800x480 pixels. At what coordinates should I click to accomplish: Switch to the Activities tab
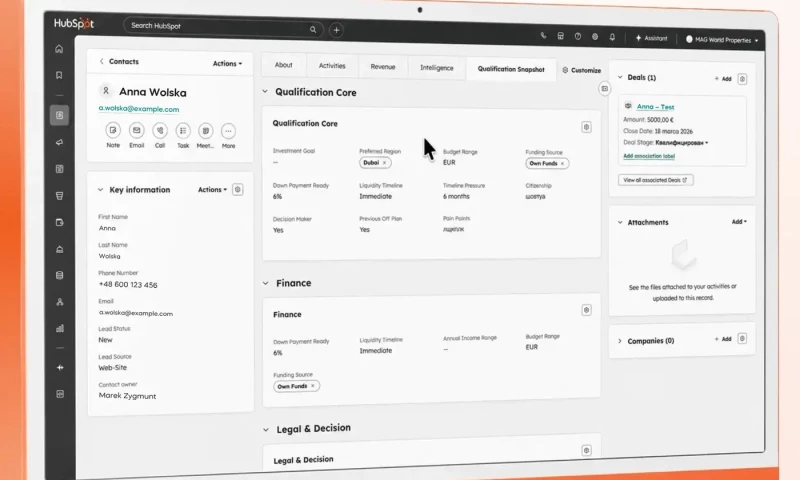point(332,66)
